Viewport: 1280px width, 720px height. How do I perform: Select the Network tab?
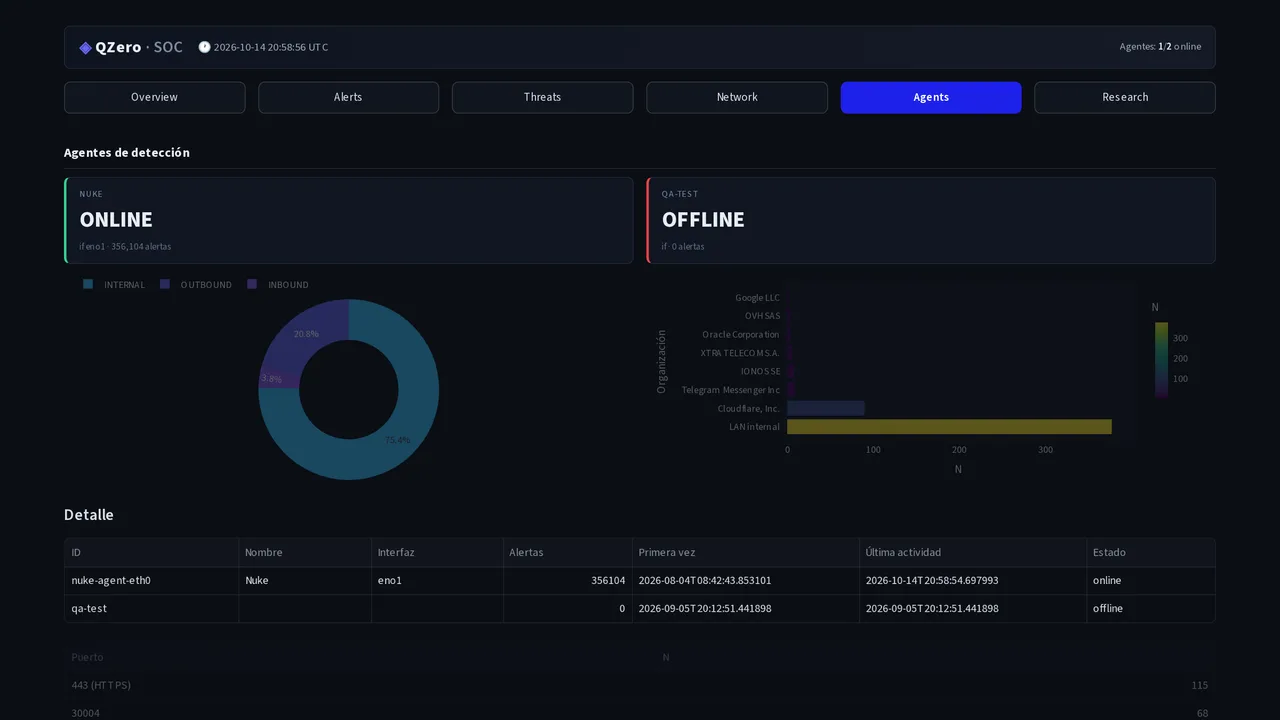(737, 97)
